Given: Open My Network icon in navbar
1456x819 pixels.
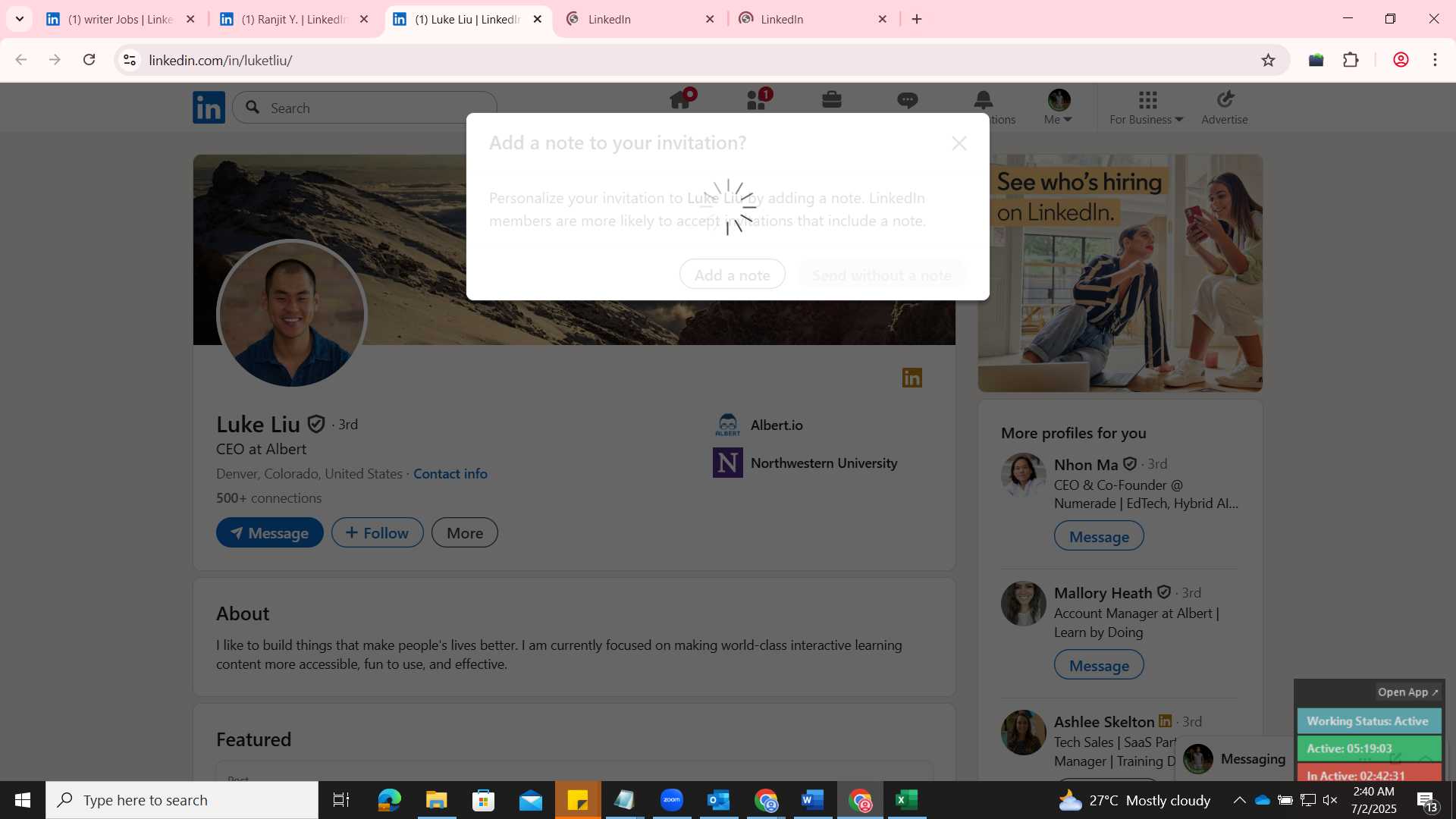Looking at the screenshot, I should click(757, 99).
